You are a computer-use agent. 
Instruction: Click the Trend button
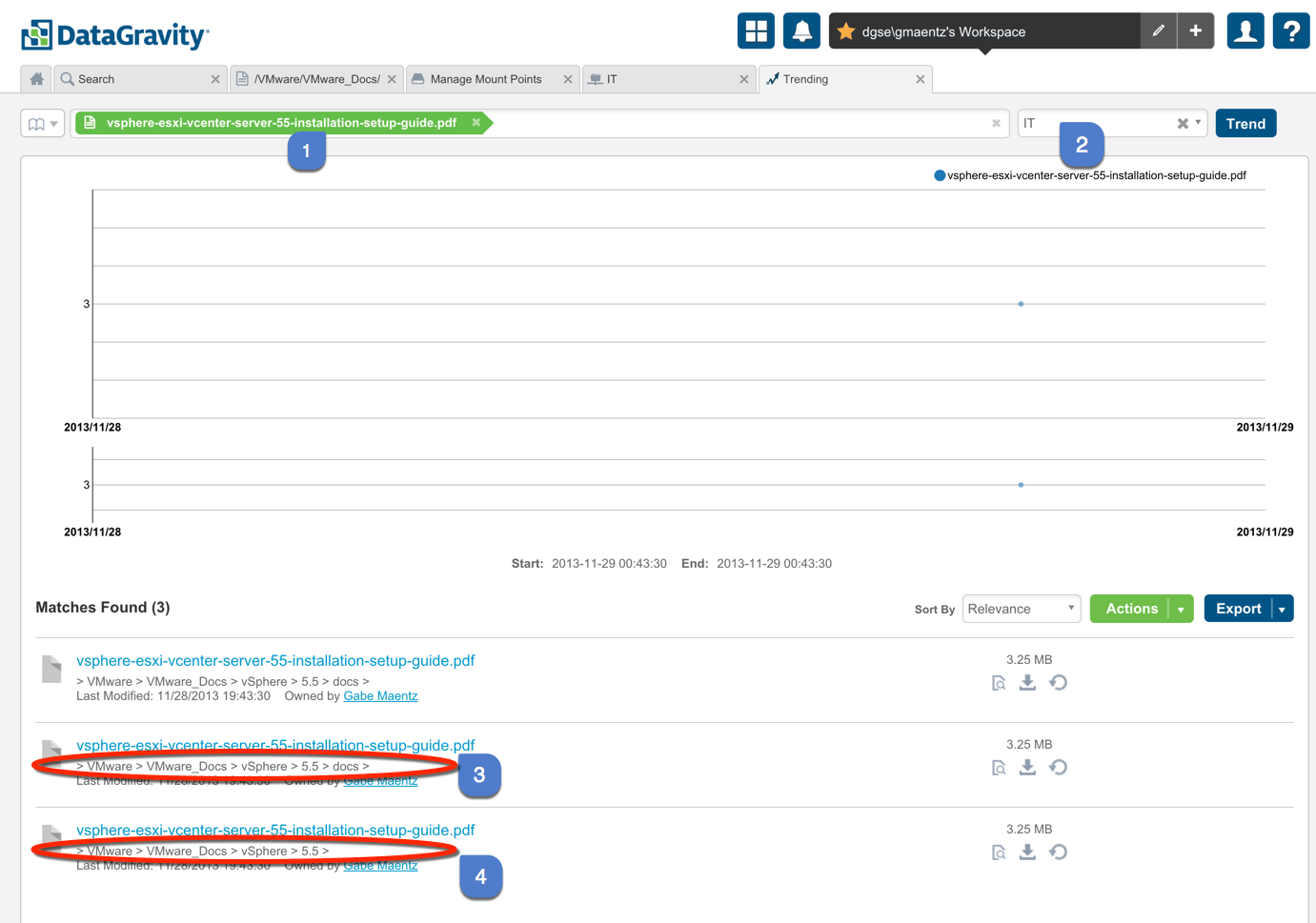click(1245, 123)
